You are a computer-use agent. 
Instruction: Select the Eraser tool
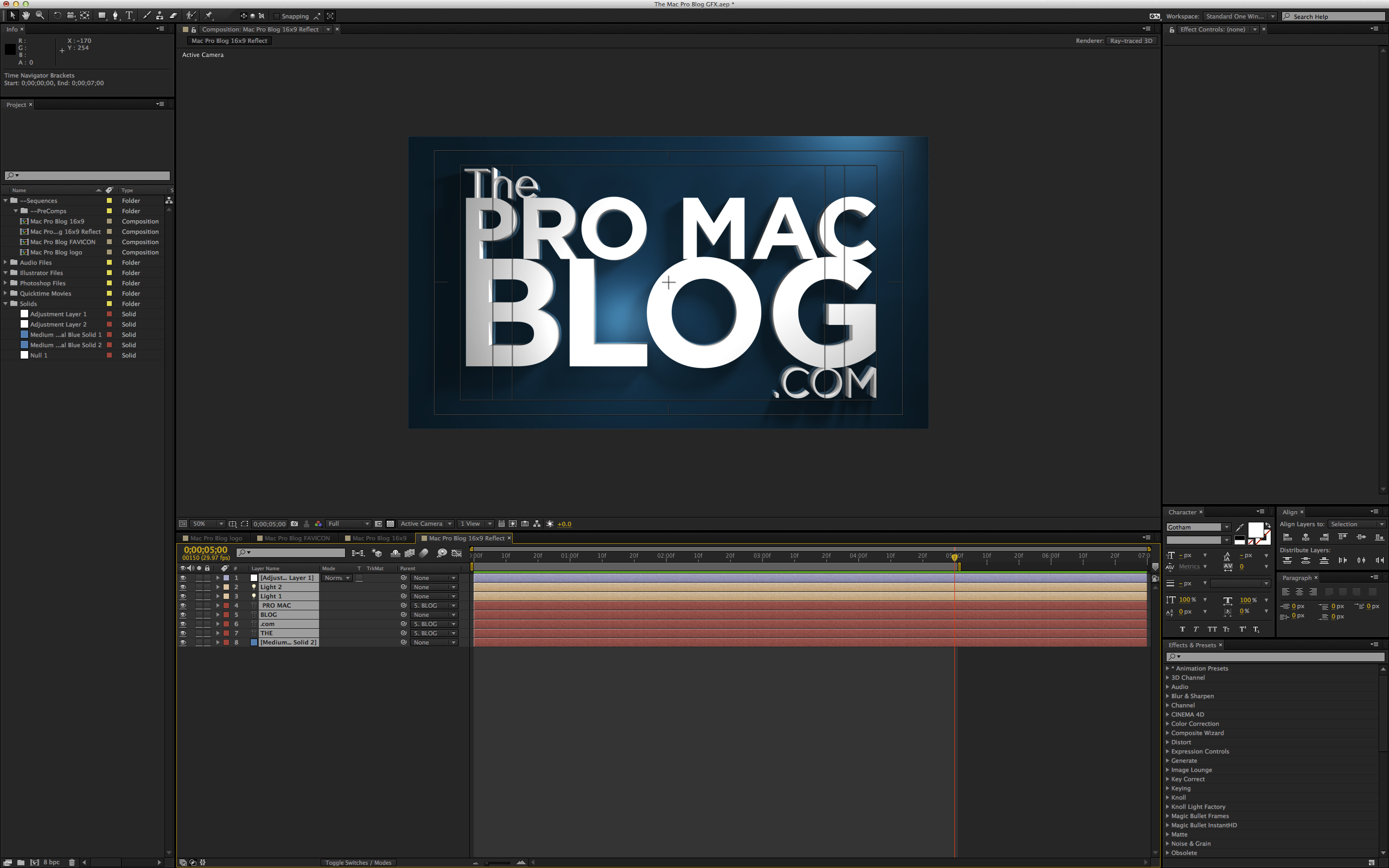(173, 16)
